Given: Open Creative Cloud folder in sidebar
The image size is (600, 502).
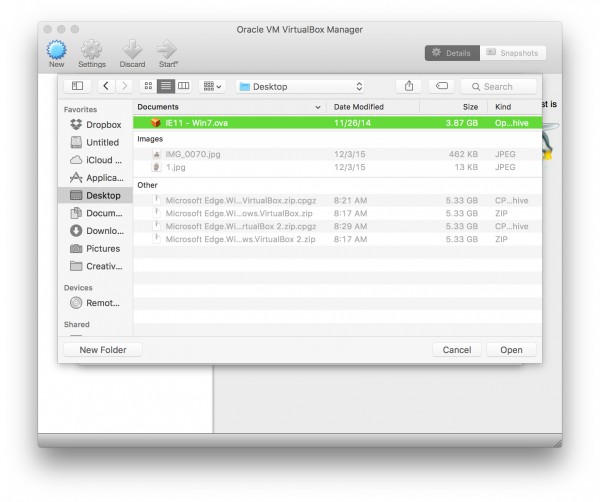Looking at the screenshot, I should coord(96,266).
